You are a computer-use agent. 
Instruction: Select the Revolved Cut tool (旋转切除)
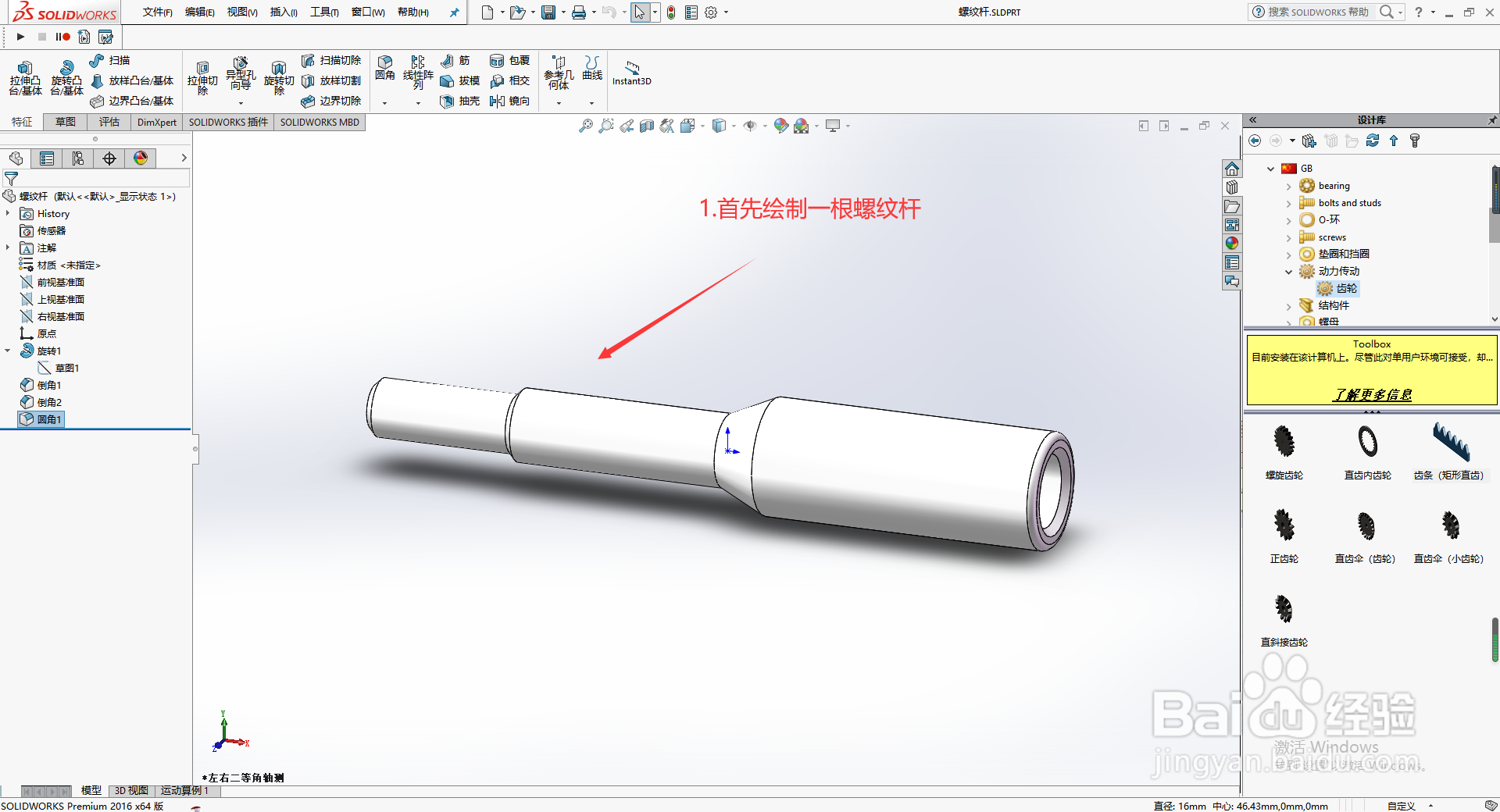coord(279,78)
